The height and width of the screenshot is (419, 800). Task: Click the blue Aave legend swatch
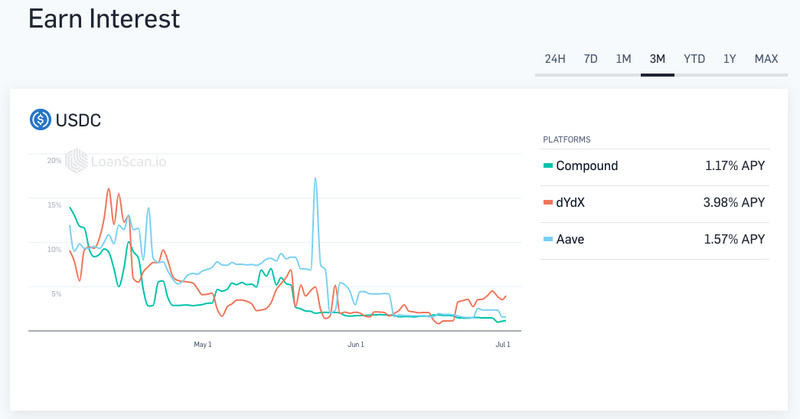(547, 240)
